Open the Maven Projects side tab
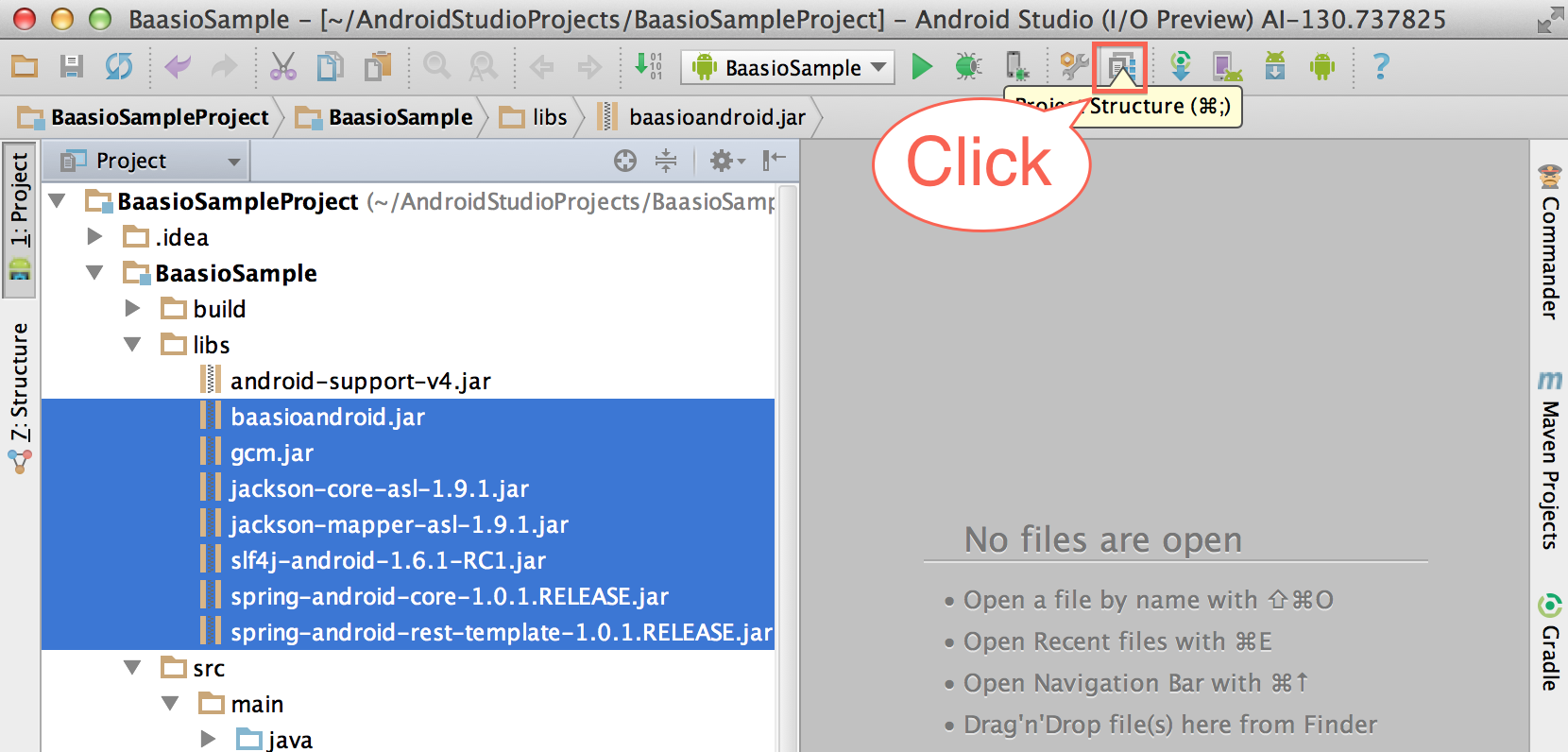The image size is (1568, 752). 1549,460
